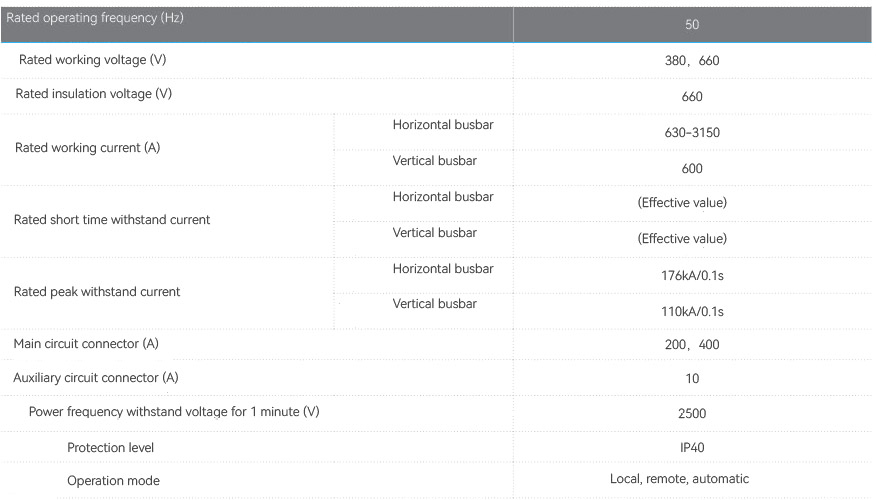Select the Local, remote, automatic operation mode

click(x=679, y=479)
